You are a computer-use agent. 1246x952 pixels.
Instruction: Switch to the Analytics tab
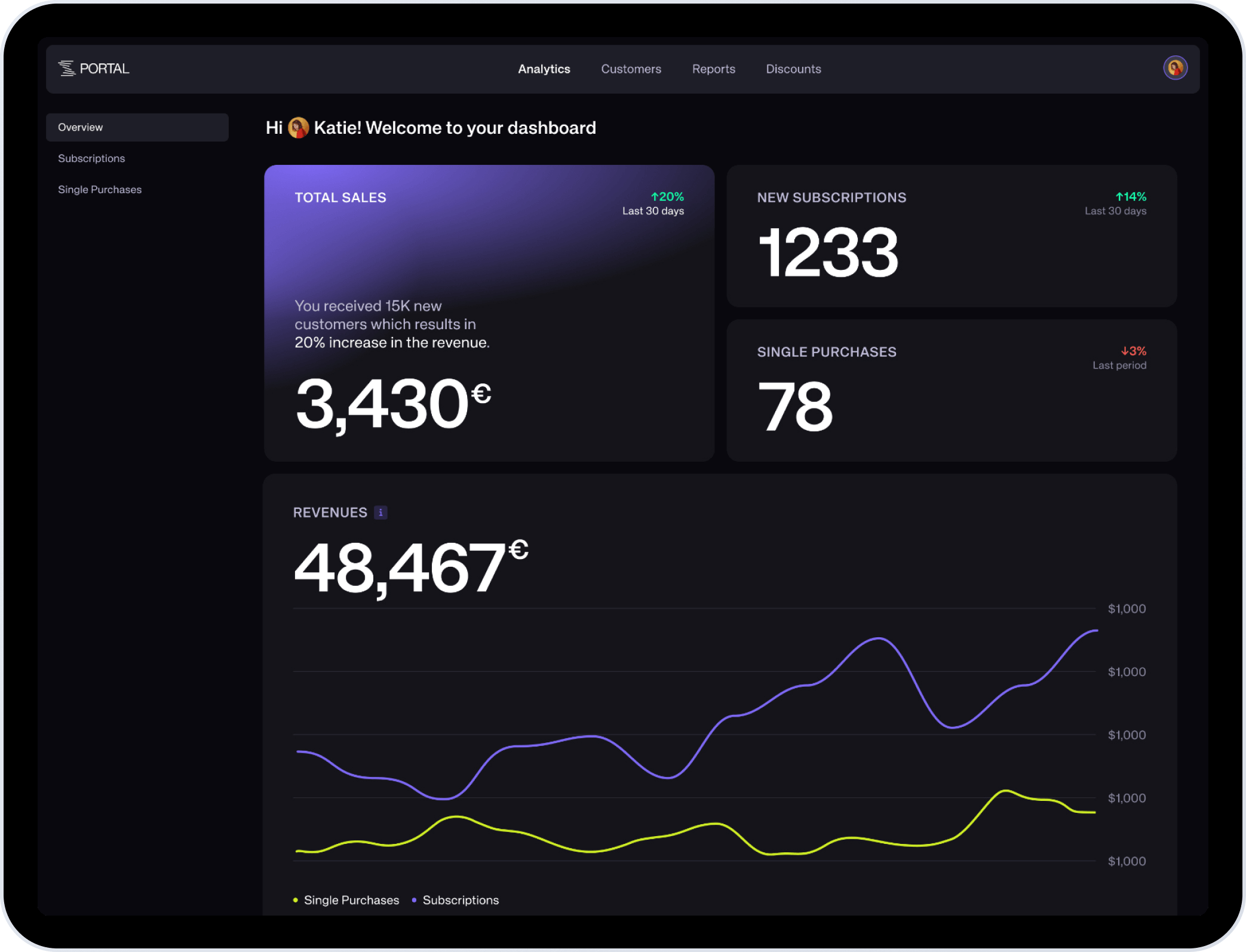(x=544, y=69)
